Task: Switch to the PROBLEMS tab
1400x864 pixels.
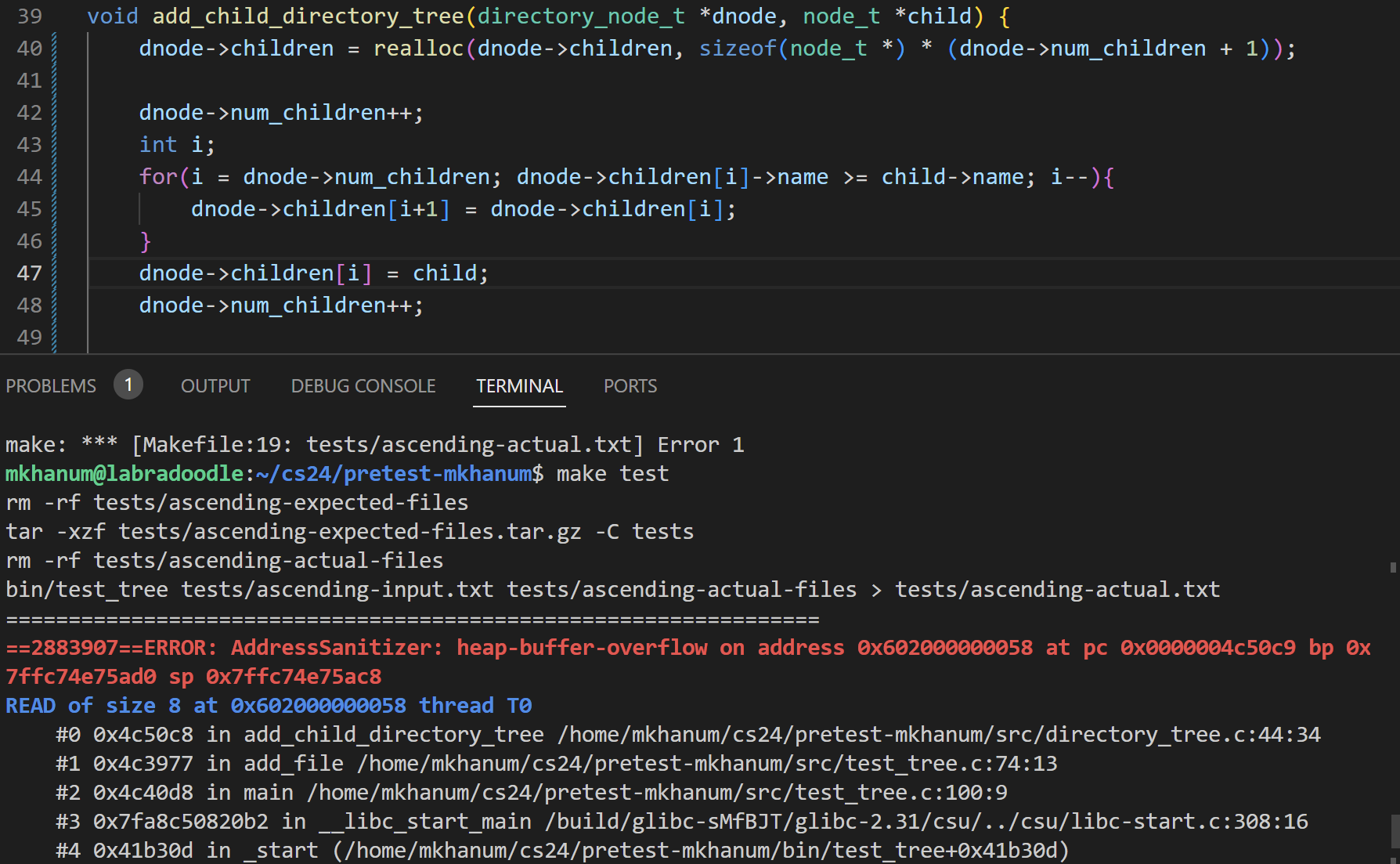Action: pyautogui.click(x=51, y=386)
